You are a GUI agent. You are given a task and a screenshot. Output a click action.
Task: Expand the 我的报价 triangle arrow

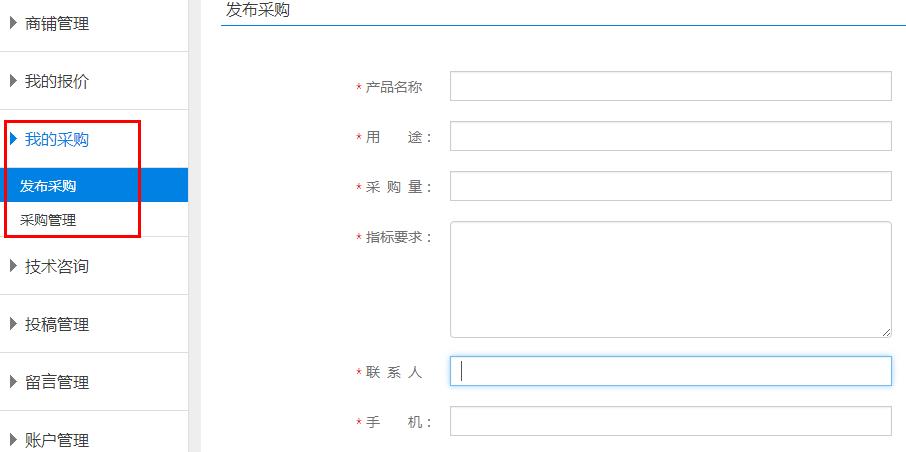tap(14, 81)
